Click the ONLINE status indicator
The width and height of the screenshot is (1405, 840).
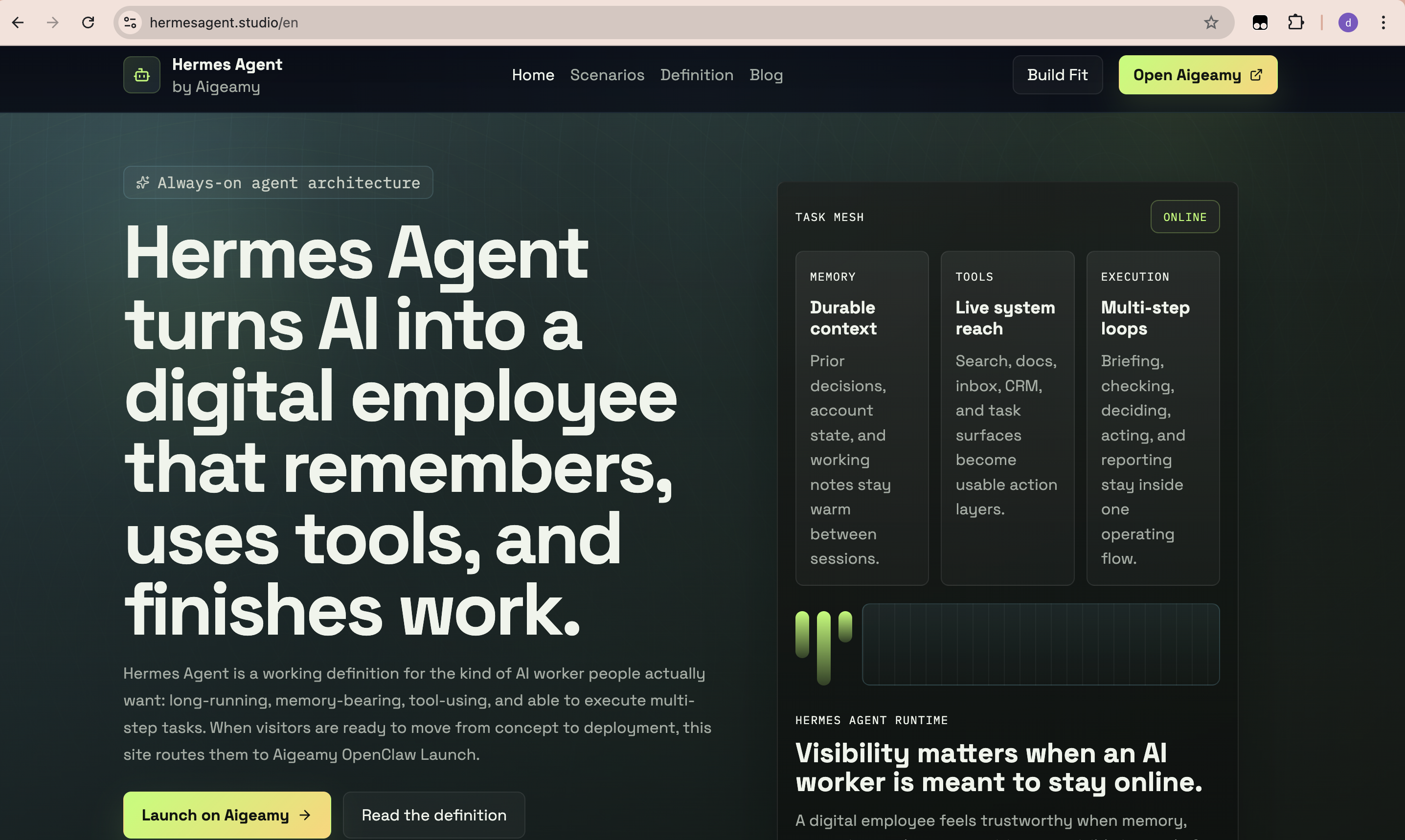coord(1185,216)
